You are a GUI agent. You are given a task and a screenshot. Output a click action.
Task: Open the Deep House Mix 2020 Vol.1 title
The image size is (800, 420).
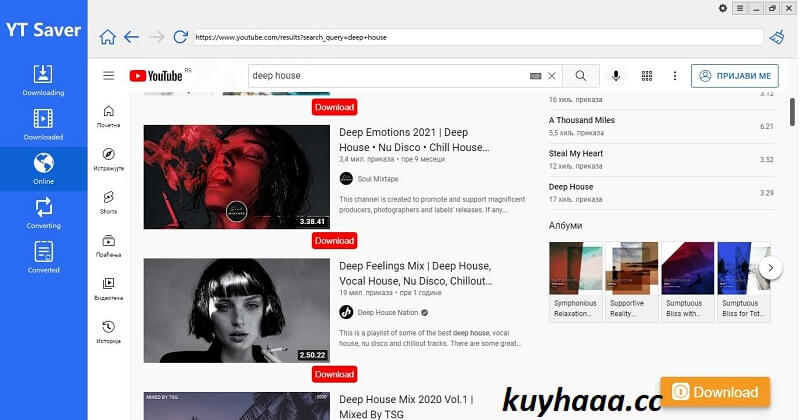pyautogui.click(x=406, y=407)
